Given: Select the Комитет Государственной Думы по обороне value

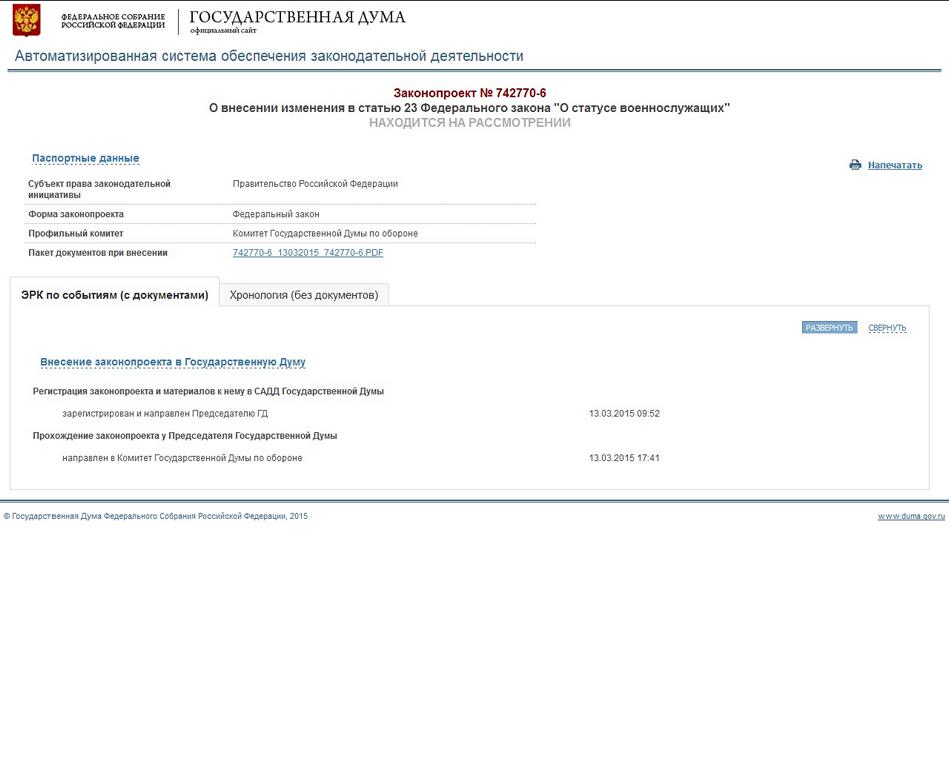Looking at the screenshot, I should click(x=325, y=233).
